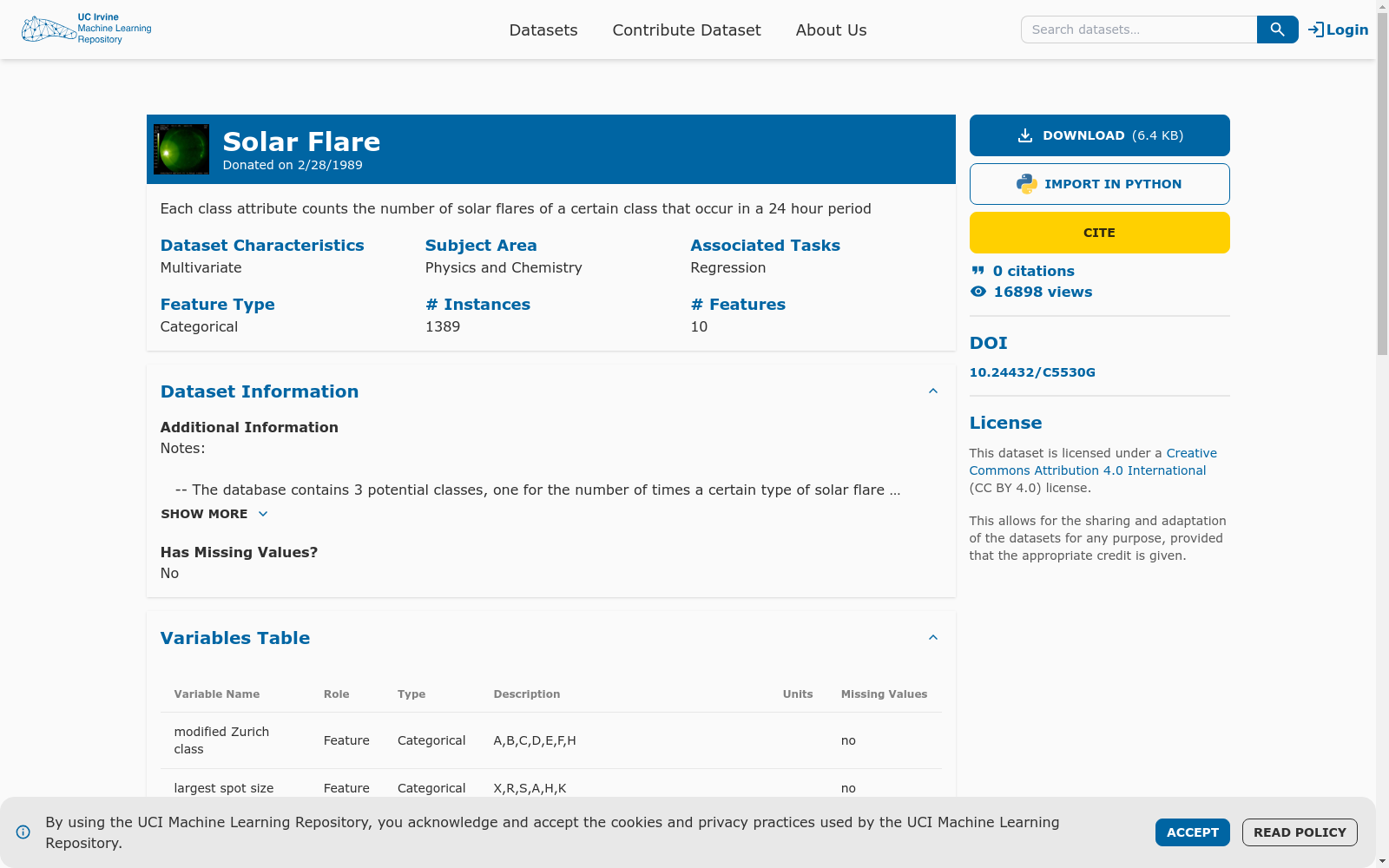Screen dimensions: 1389x868
Task: Click the Python logo in Import in Python
Action: [1027, 184]
